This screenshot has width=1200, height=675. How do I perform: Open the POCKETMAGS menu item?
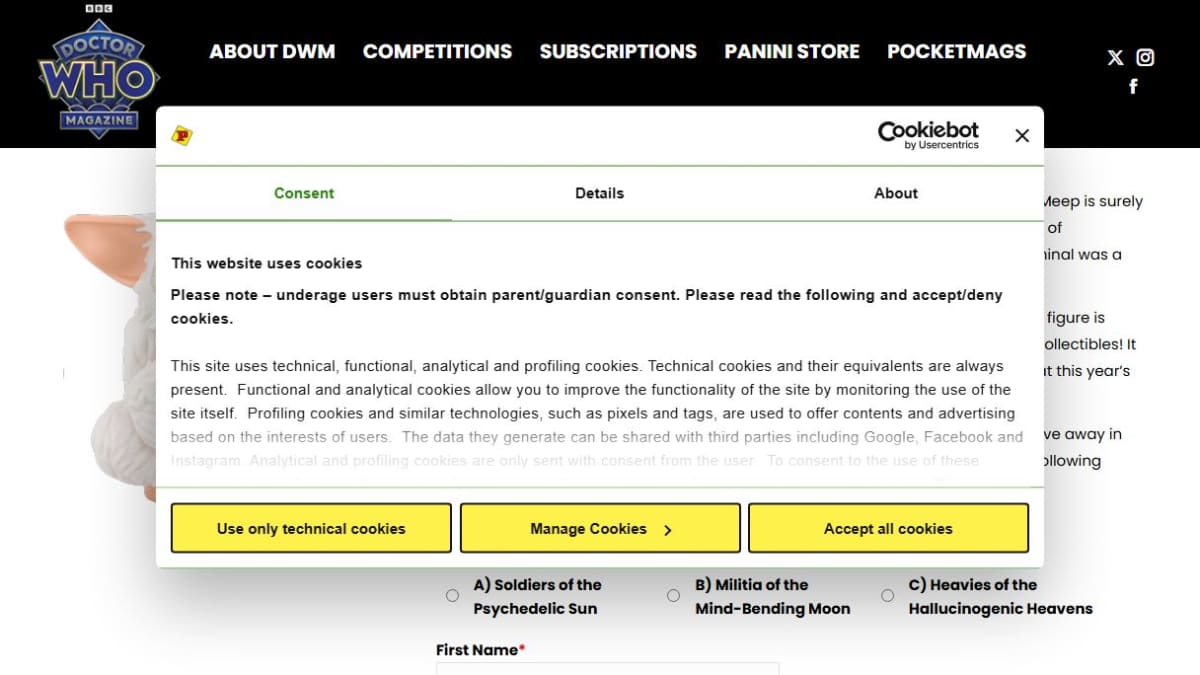click(x=956, y=51)
